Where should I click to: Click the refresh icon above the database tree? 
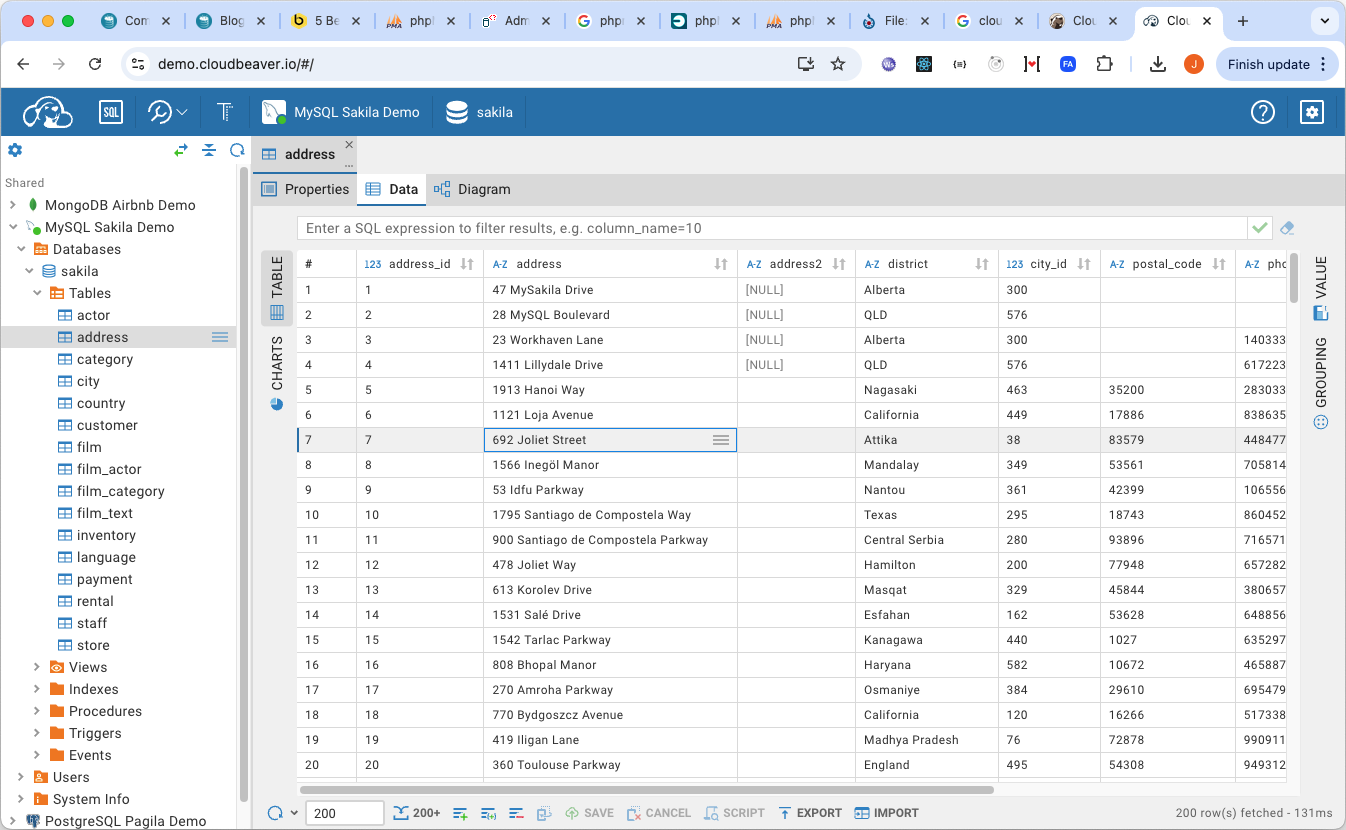[x=237, y=150]
